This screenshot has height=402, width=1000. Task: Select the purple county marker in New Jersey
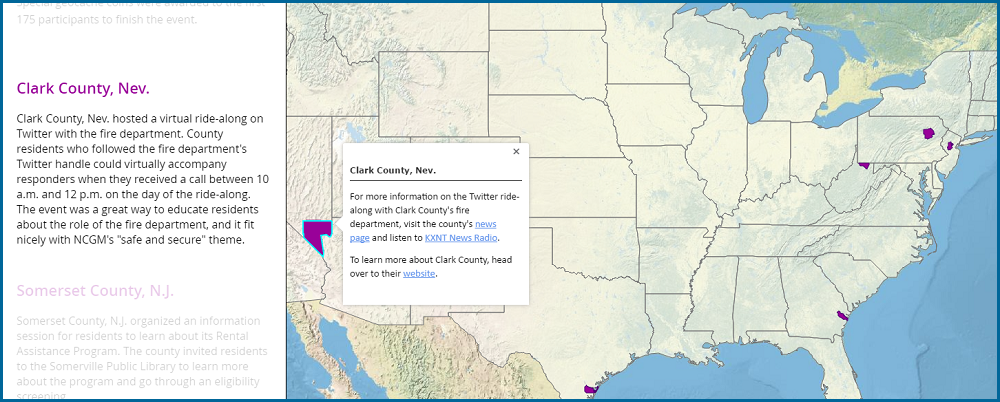coord(950,146)
